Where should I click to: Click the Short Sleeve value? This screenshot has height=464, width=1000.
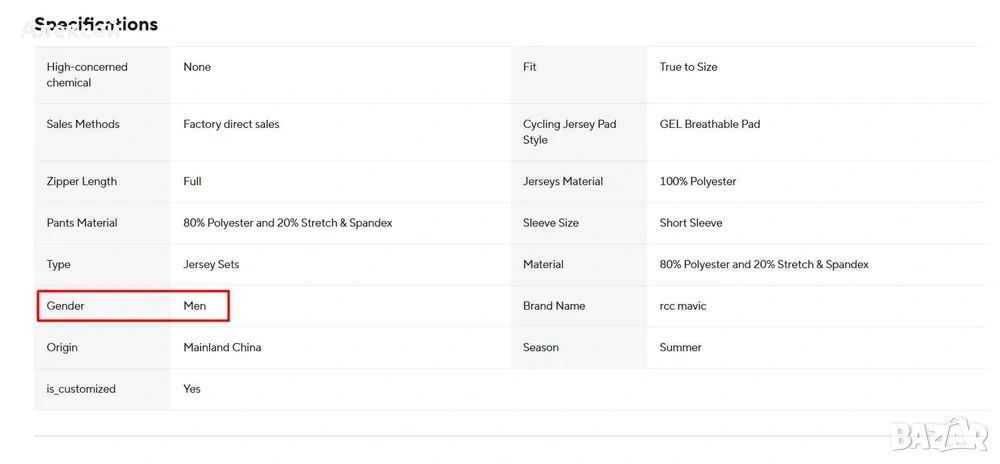coord(691,223)
